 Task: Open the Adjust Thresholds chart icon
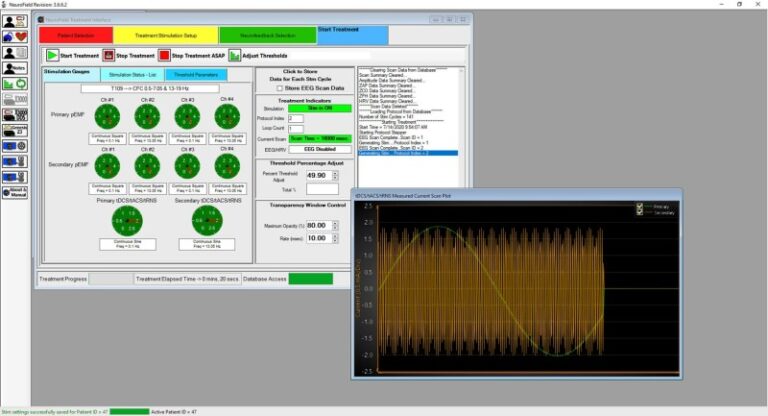(234, 56)
